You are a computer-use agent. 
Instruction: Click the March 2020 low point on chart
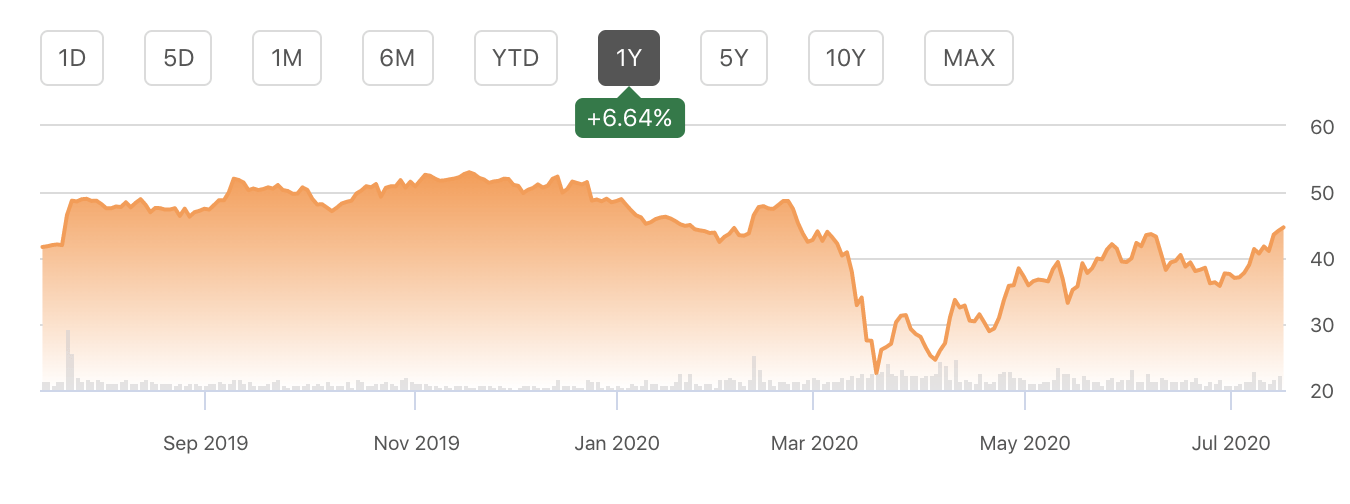pyautogui.click(x=876, y=372)
